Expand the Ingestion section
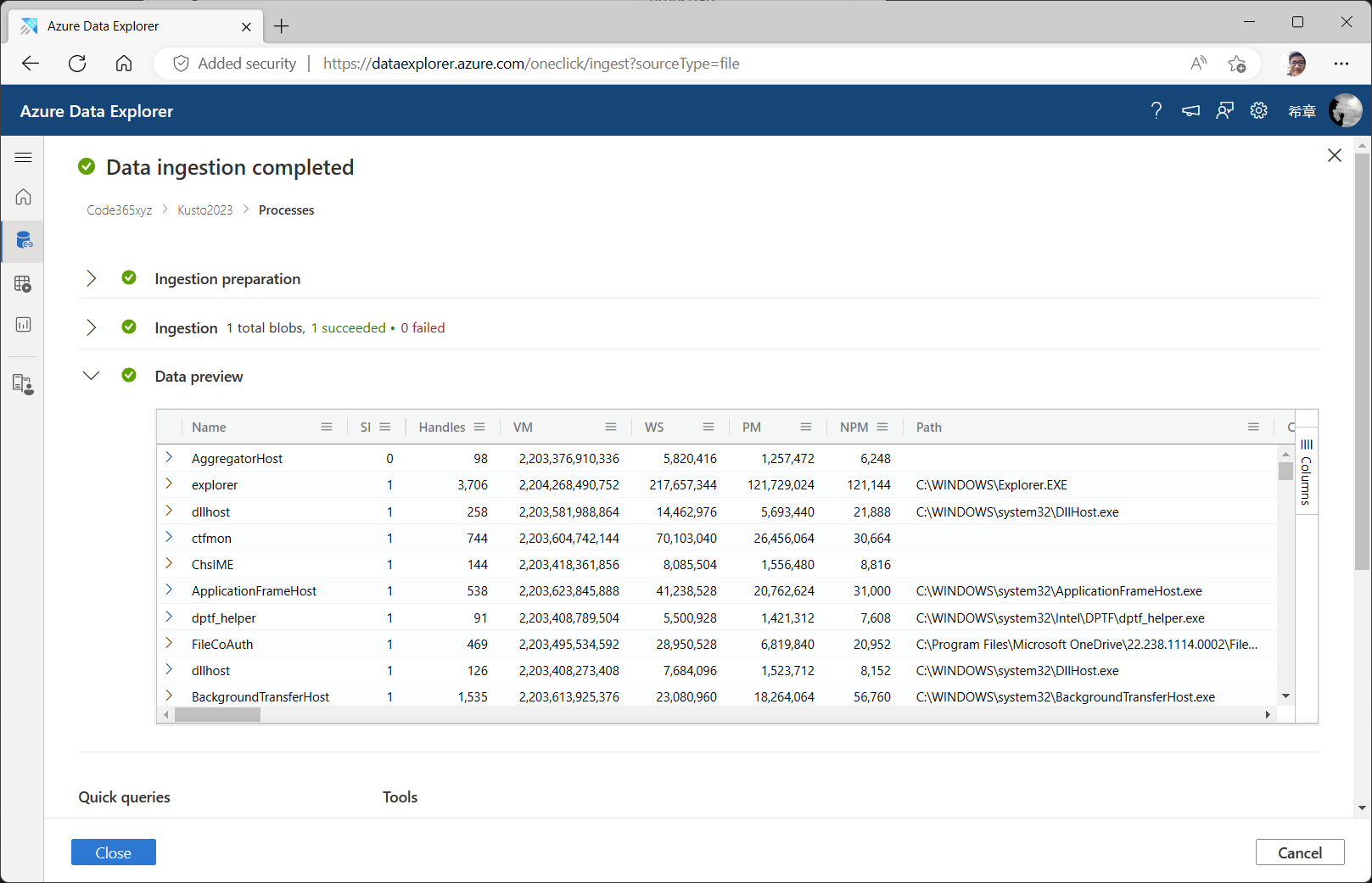This screenshot has width=1372, height=883. point(92,327)
